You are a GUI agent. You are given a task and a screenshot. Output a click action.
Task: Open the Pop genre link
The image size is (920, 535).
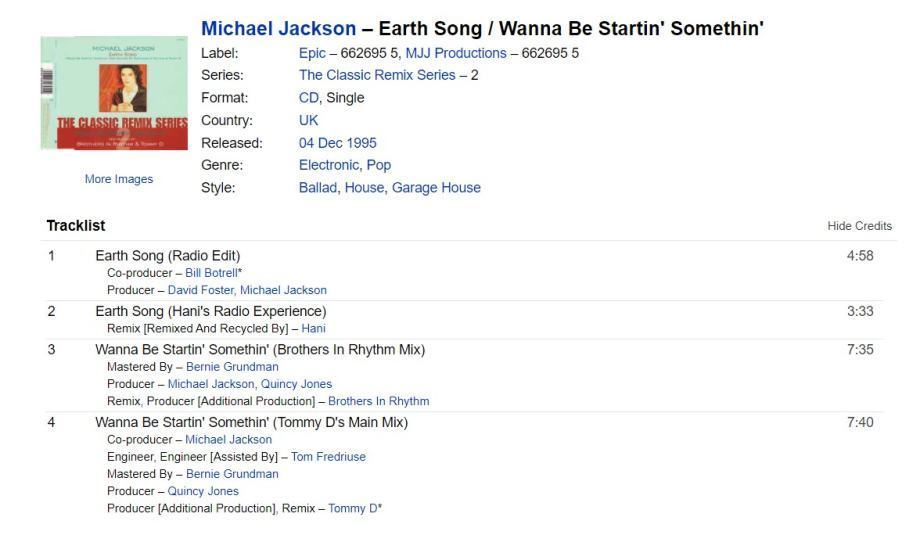[x=379, y=165]
